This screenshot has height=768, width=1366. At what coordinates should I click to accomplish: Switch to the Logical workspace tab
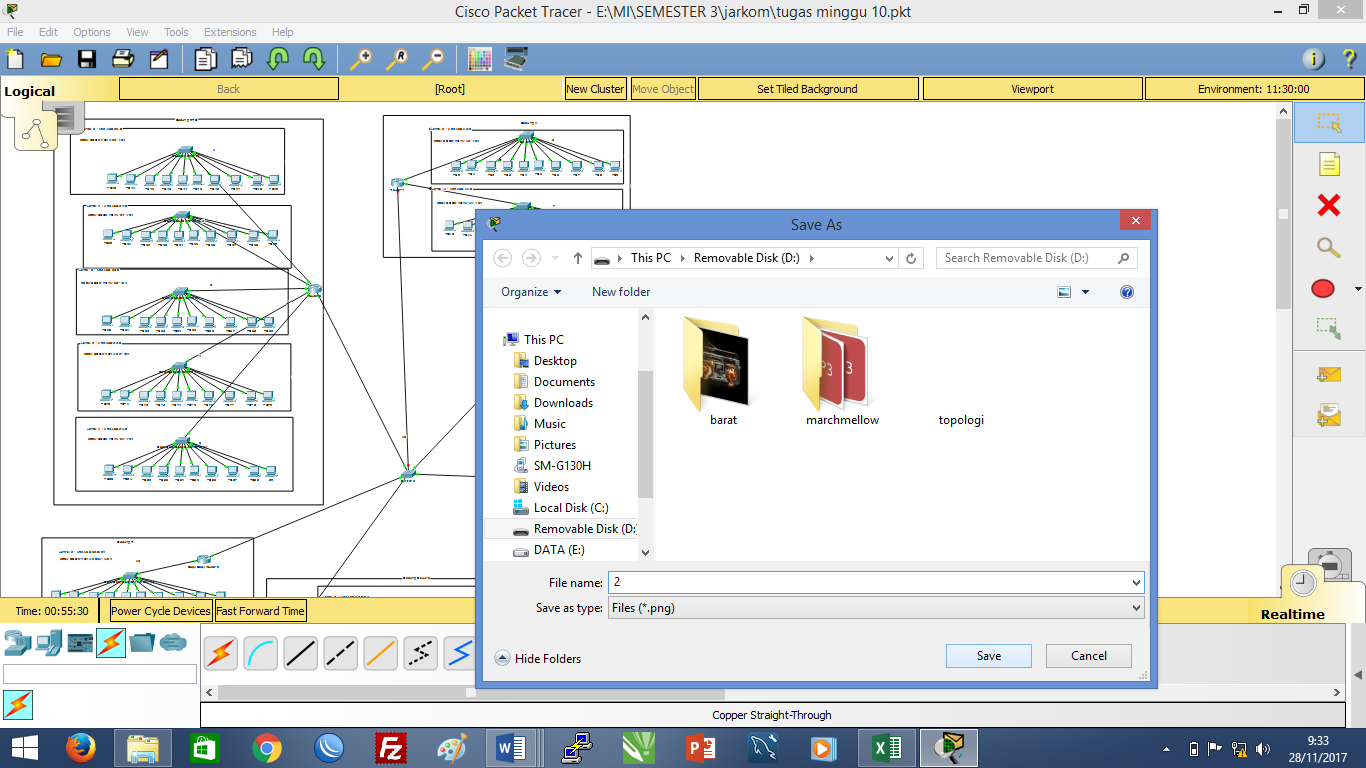click(30, 92)
